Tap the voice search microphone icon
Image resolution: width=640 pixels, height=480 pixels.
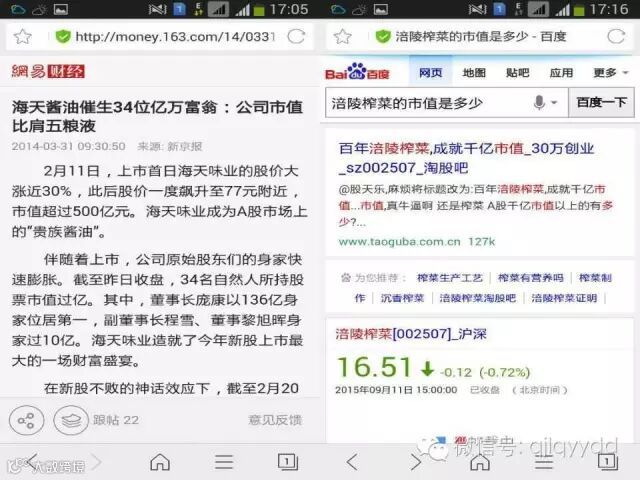point(539,102)
